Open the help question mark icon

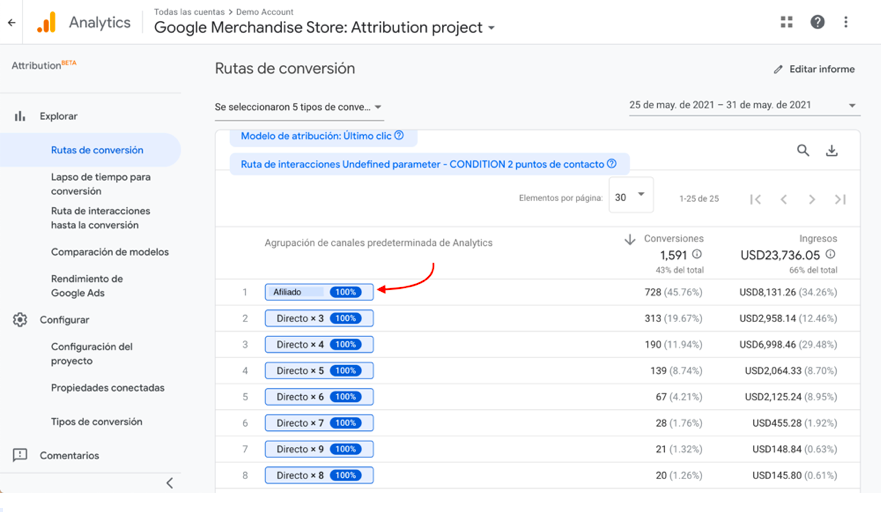tap(818, 22)
